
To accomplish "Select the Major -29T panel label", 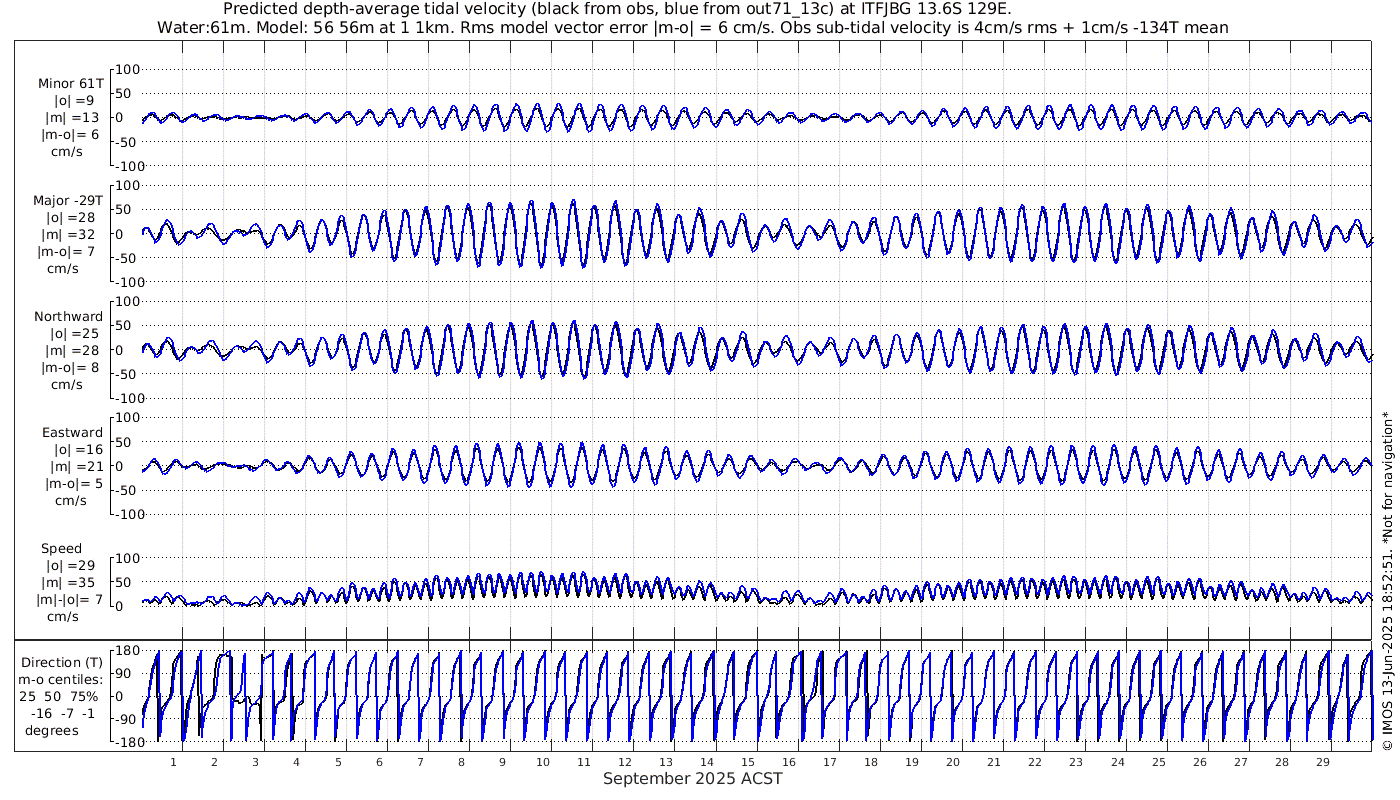I will pyautogui.click(x=68, y=200).
